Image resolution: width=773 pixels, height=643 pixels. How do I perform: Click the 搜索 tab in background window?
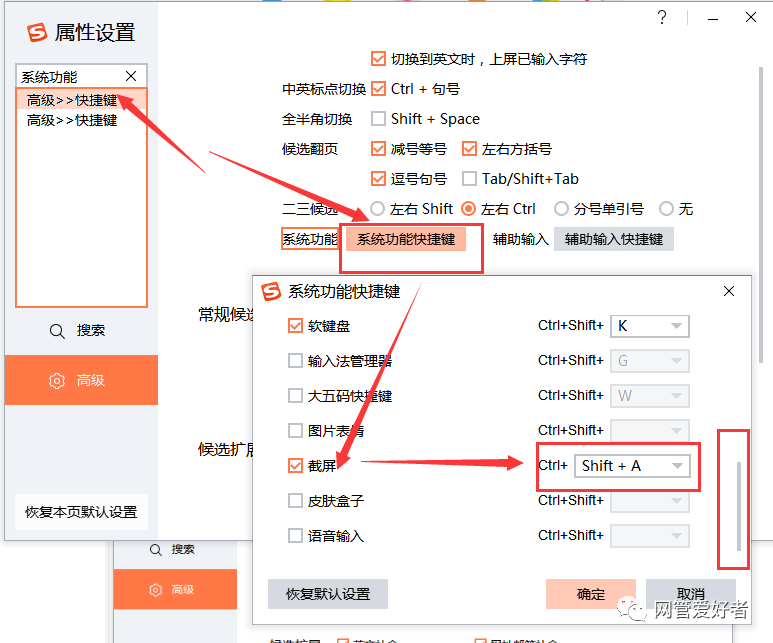pyautogui.click(x=175, y=549)
